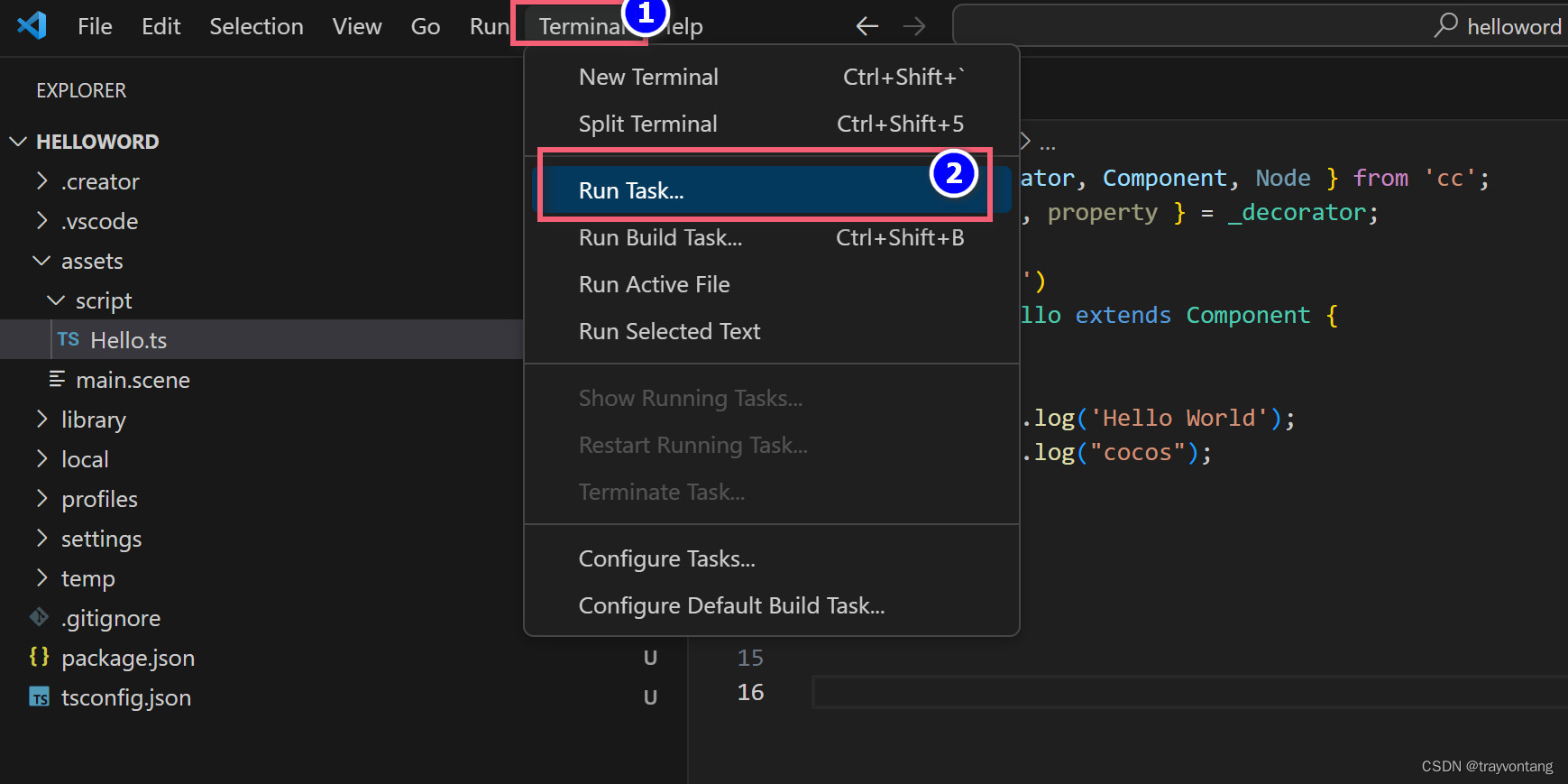Screen dimensions: 1568x784
Task: Open the Edit menu
Action: tap(161, 26)
